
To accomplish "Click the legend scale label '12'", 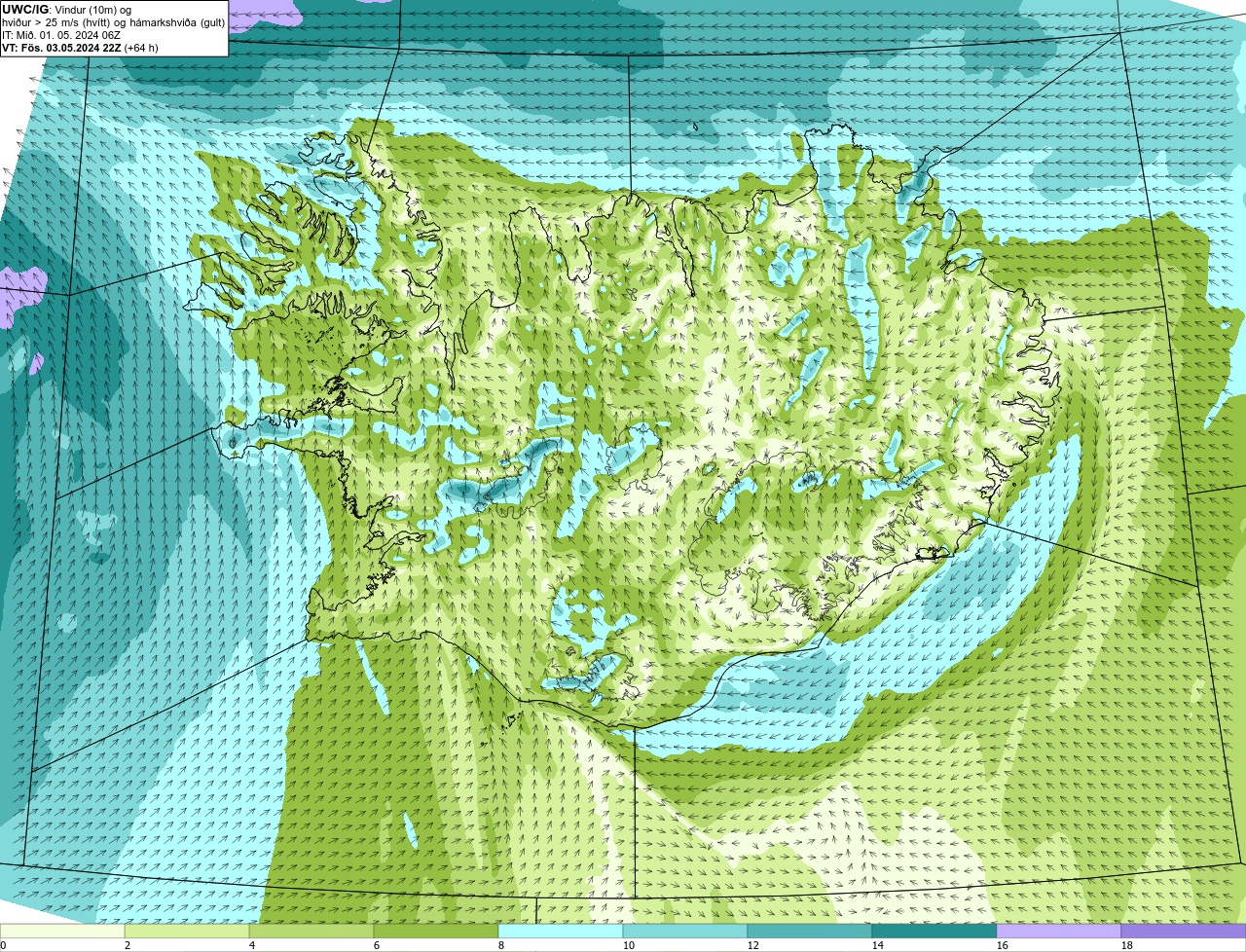I will pos(753,945).
